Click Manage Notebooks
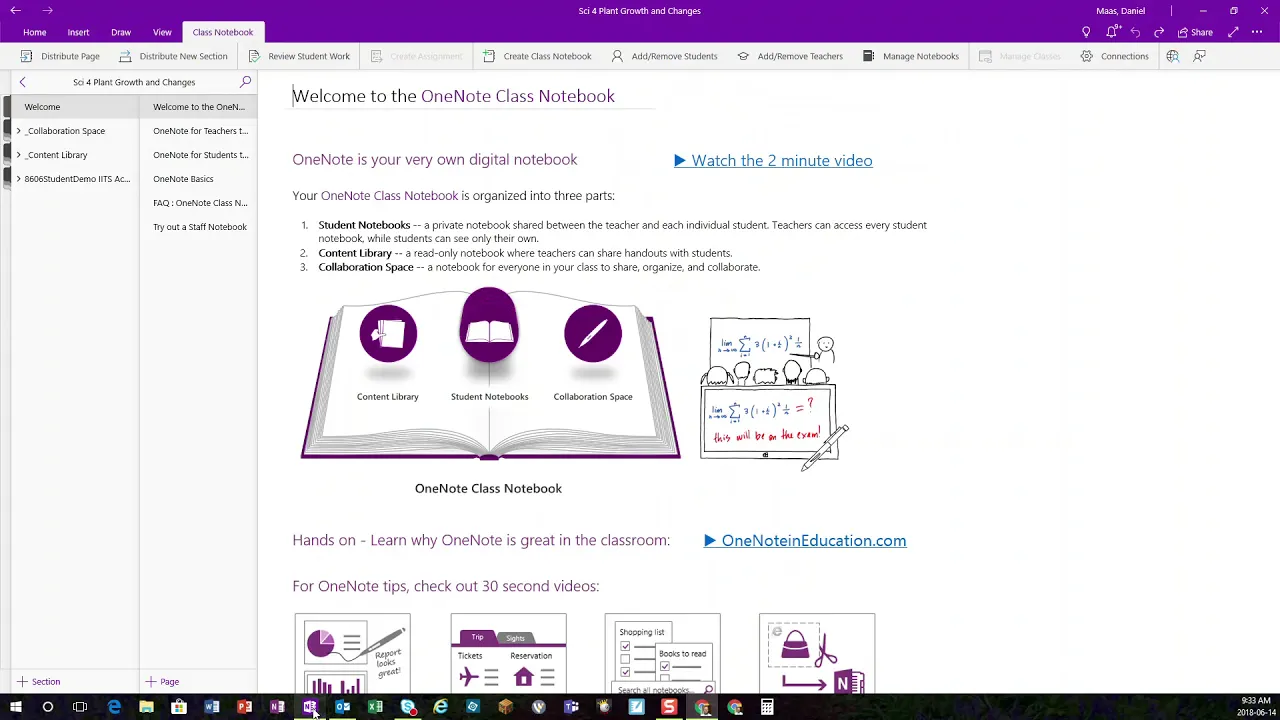 click(x=910, y=56)
